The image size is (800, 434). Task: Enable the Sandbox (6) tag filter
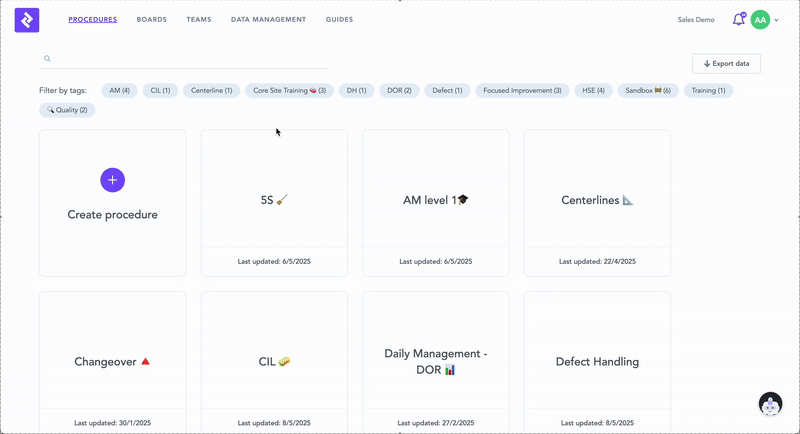(x=648, y=90)
